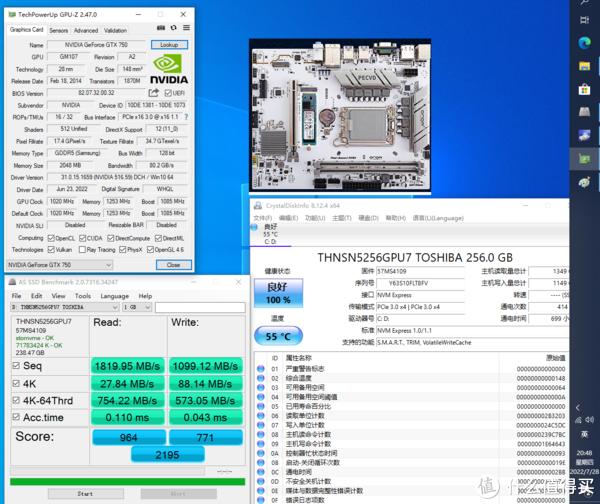600x504 pixels.
Task: Click the motherboard photo thumbnail
Action: tap(340, 115)
